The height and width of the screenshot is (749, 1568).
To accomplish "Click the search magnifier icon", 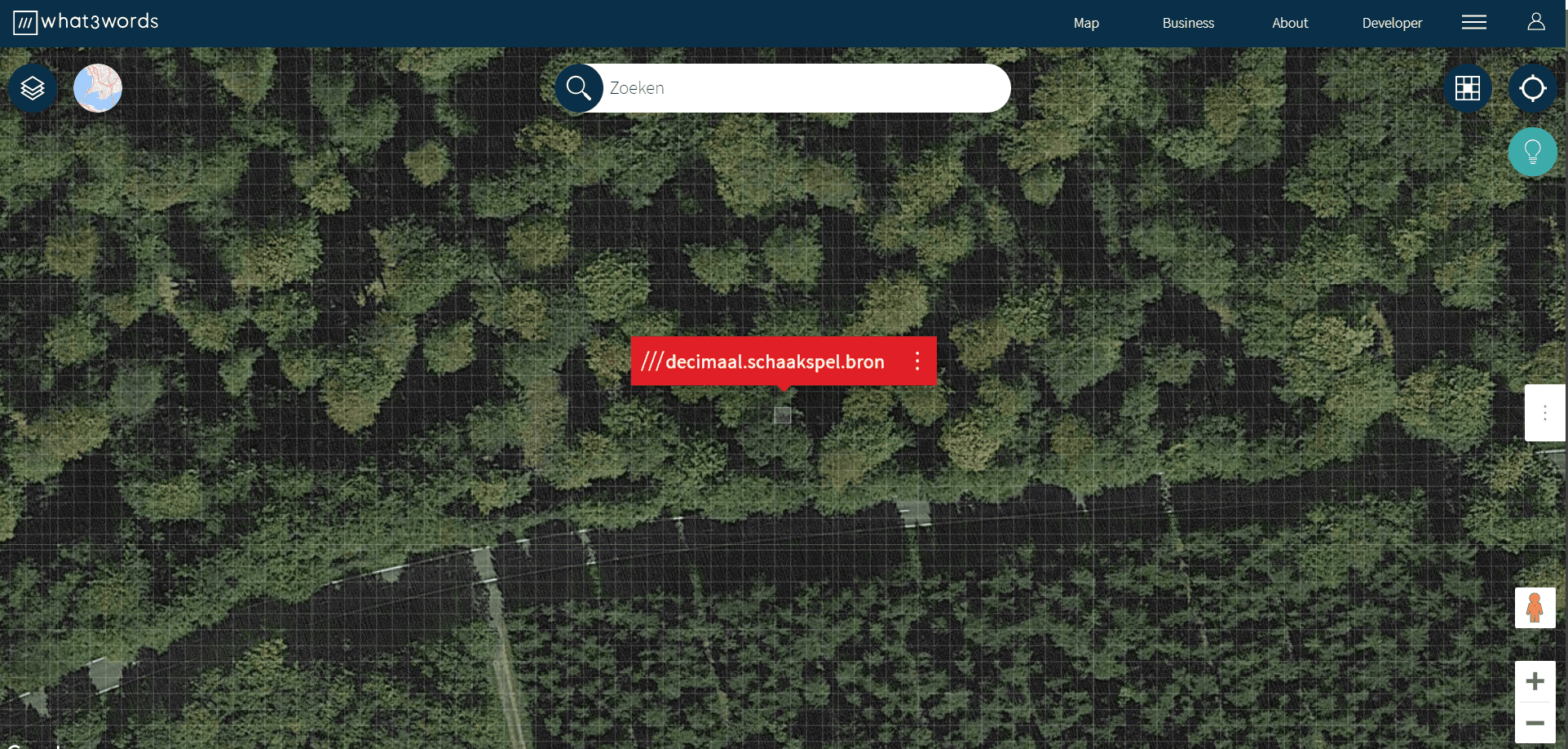I will pos(579,88).
